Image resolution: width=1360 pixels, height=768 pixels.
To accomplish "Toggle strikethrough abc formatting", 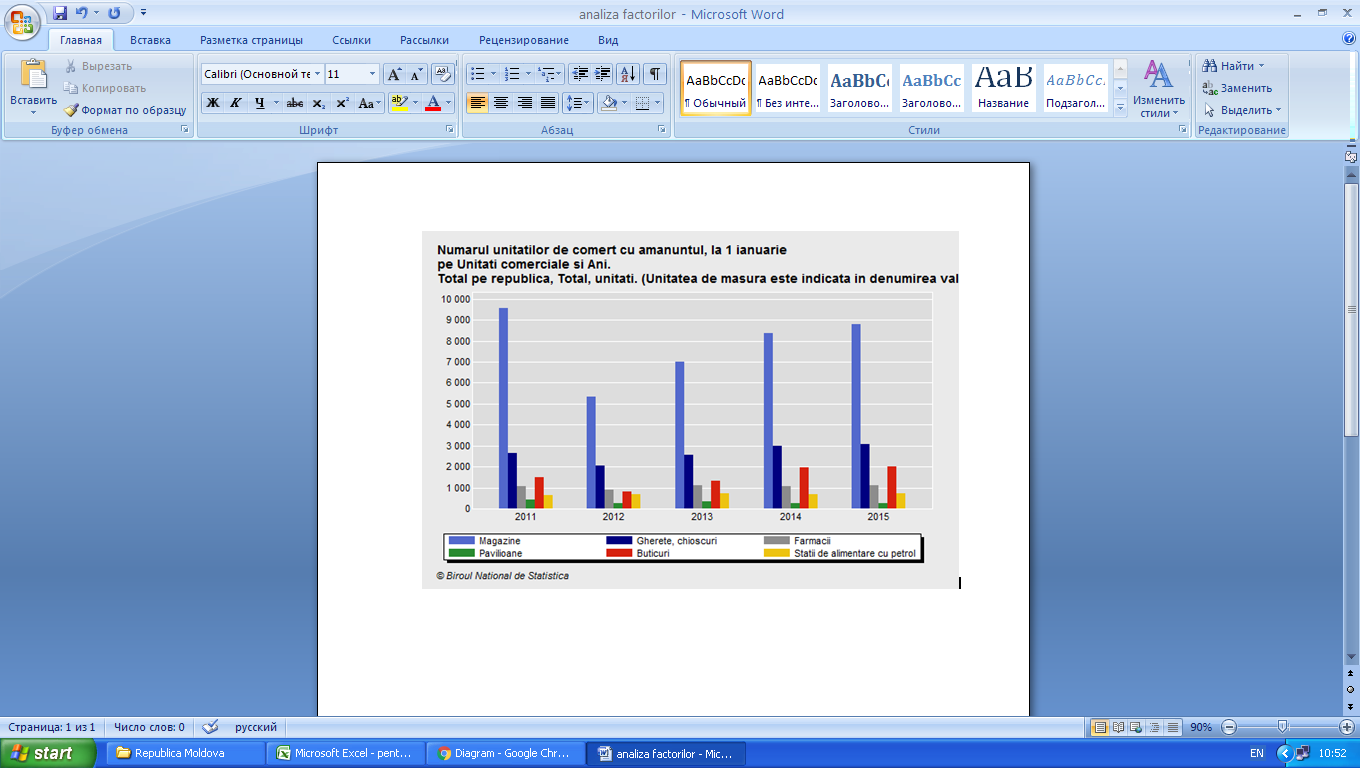I will pyautogui.click(x=295, y=103).
